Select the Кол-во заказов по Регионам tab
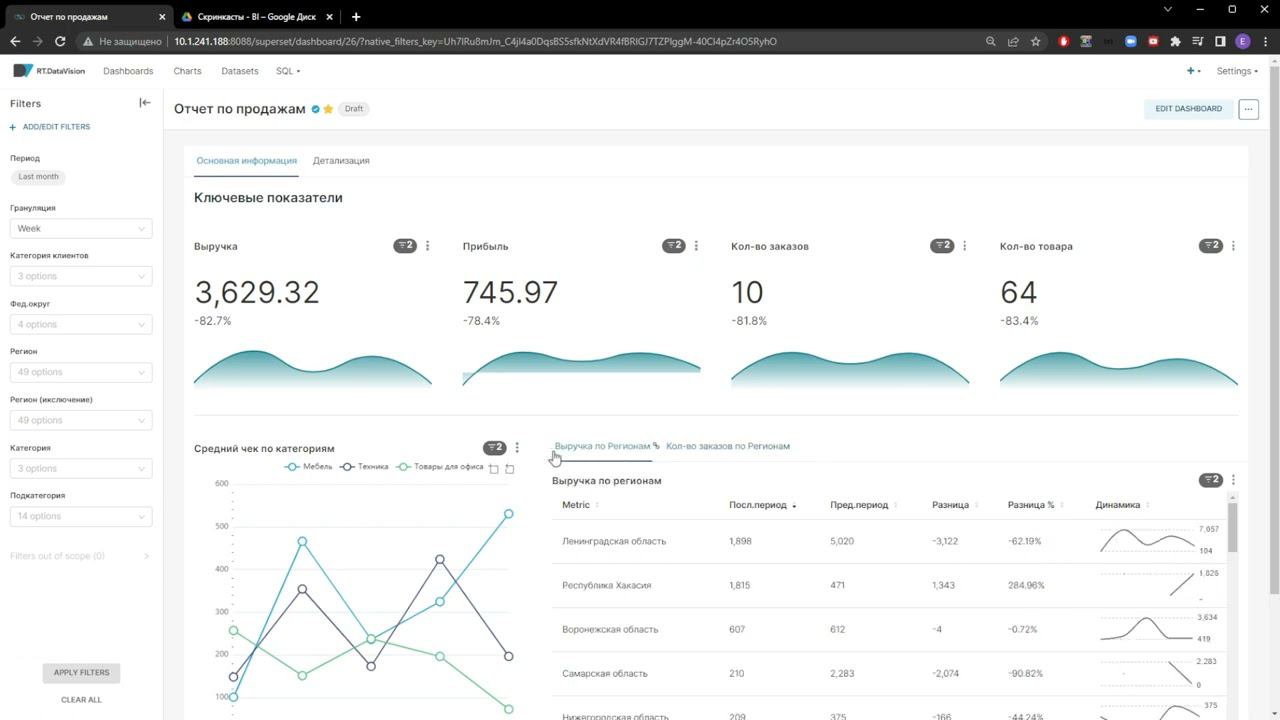 [x=728, y=446]
